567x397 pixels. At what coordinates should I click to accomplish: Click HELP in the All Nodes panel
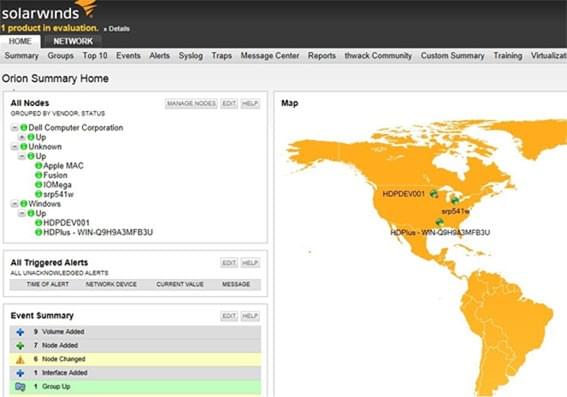click(x=250, y=103)
